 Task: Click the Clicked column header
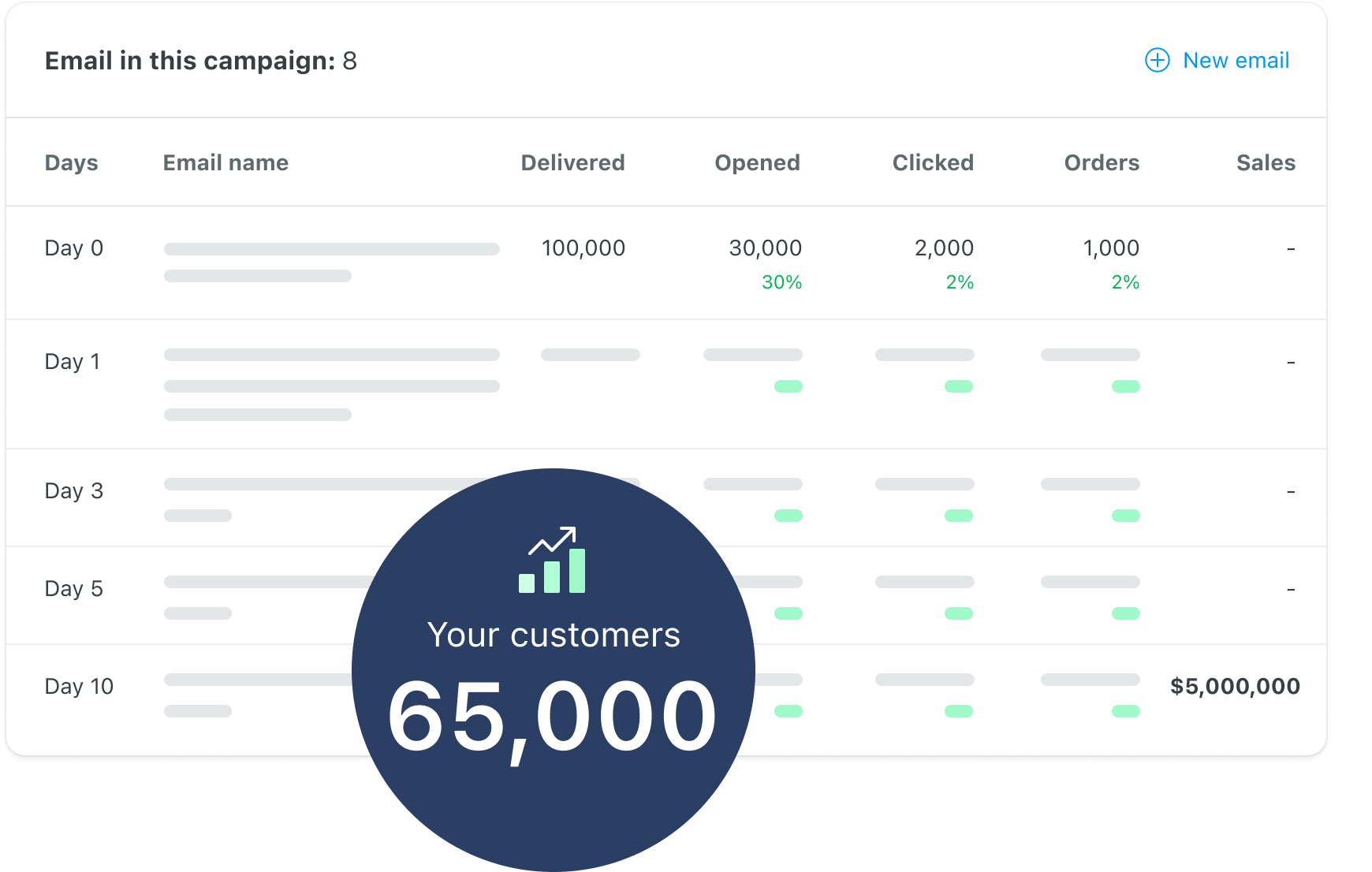pos(933,163)
